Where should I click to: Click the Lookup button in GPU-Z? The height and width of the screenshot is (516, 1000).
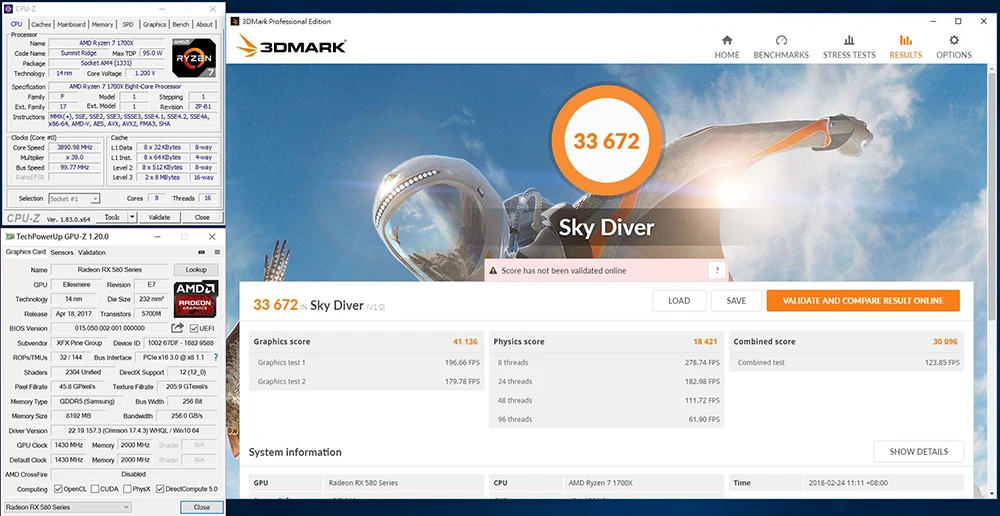[196, 270]
